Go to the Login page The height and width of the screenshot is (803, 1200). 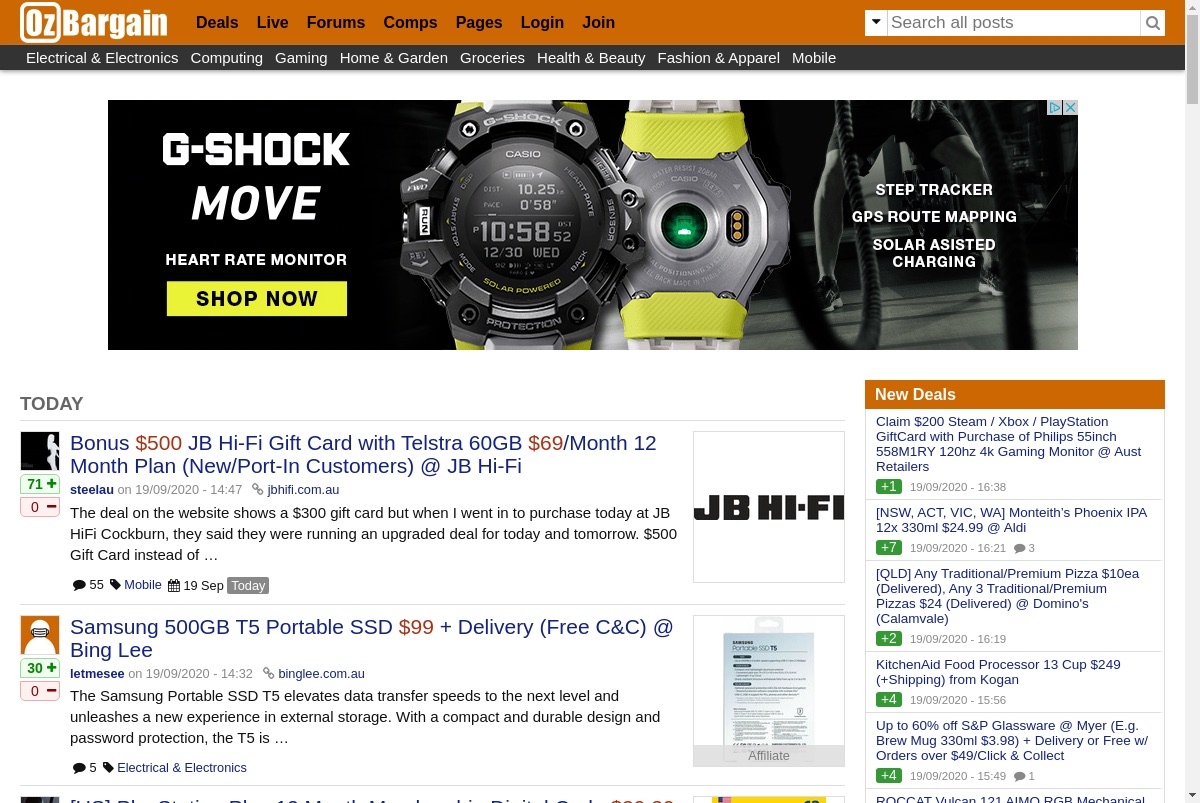(542, 22)
